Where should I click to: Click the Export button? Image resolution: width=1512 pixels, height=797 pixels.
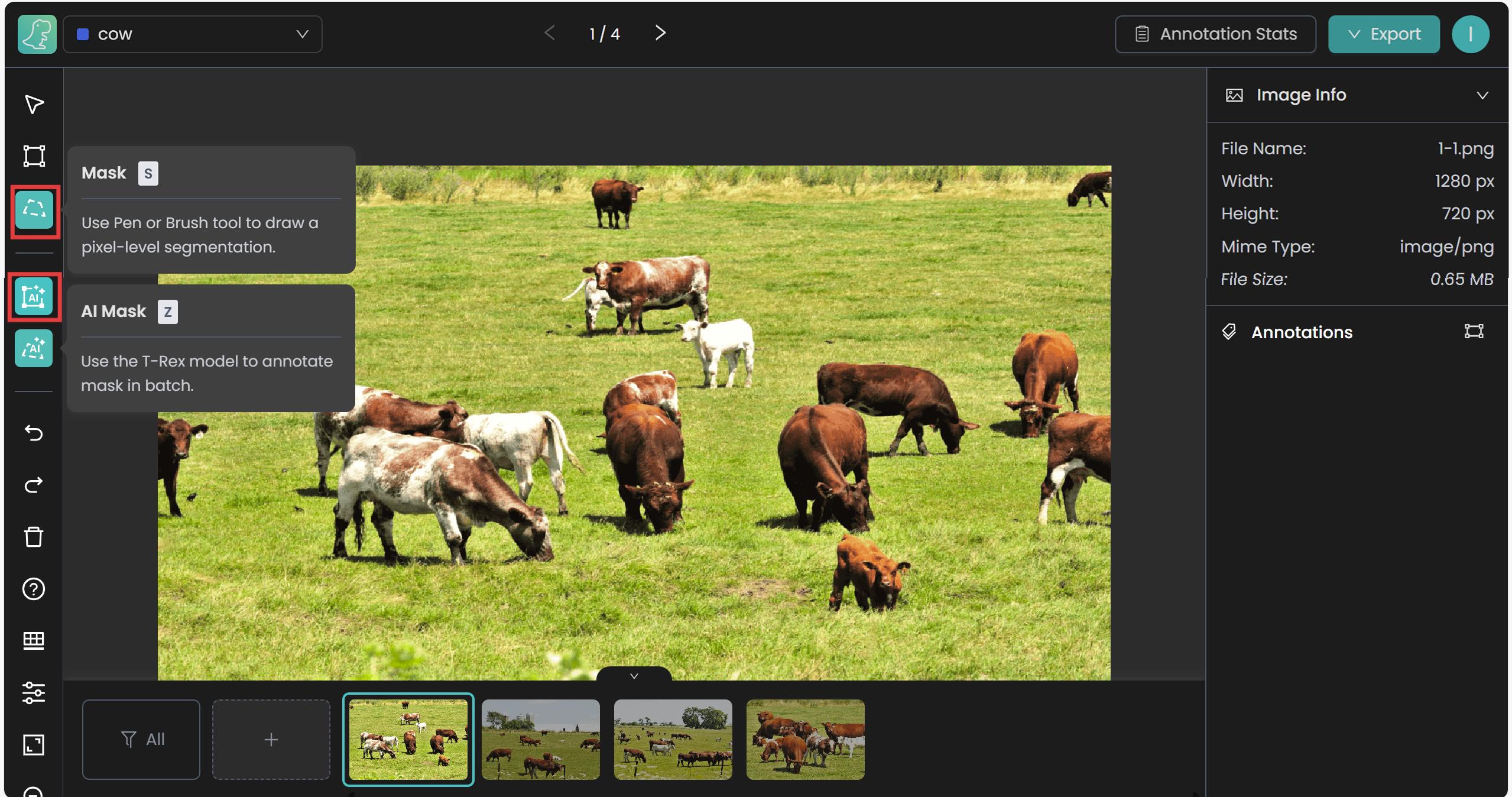(x=1383, y=34)
